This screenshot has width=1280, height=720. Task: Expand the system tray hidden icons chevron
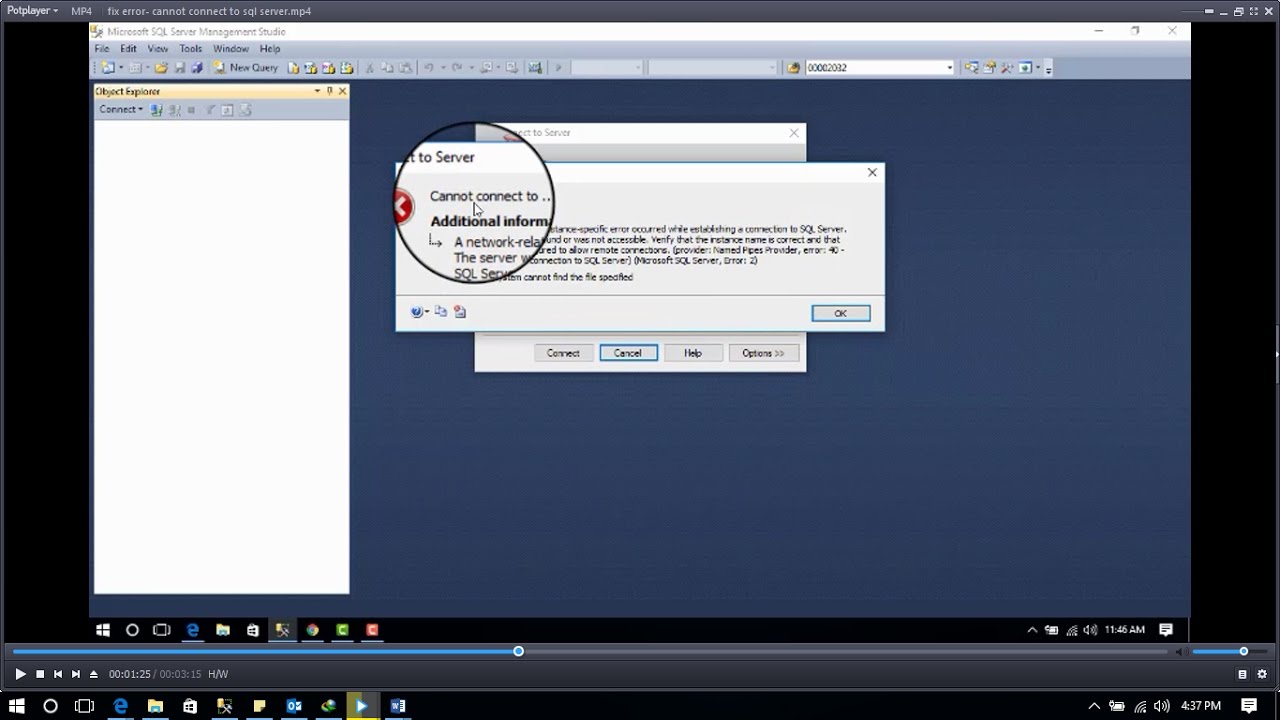(x=1094, y=706)
